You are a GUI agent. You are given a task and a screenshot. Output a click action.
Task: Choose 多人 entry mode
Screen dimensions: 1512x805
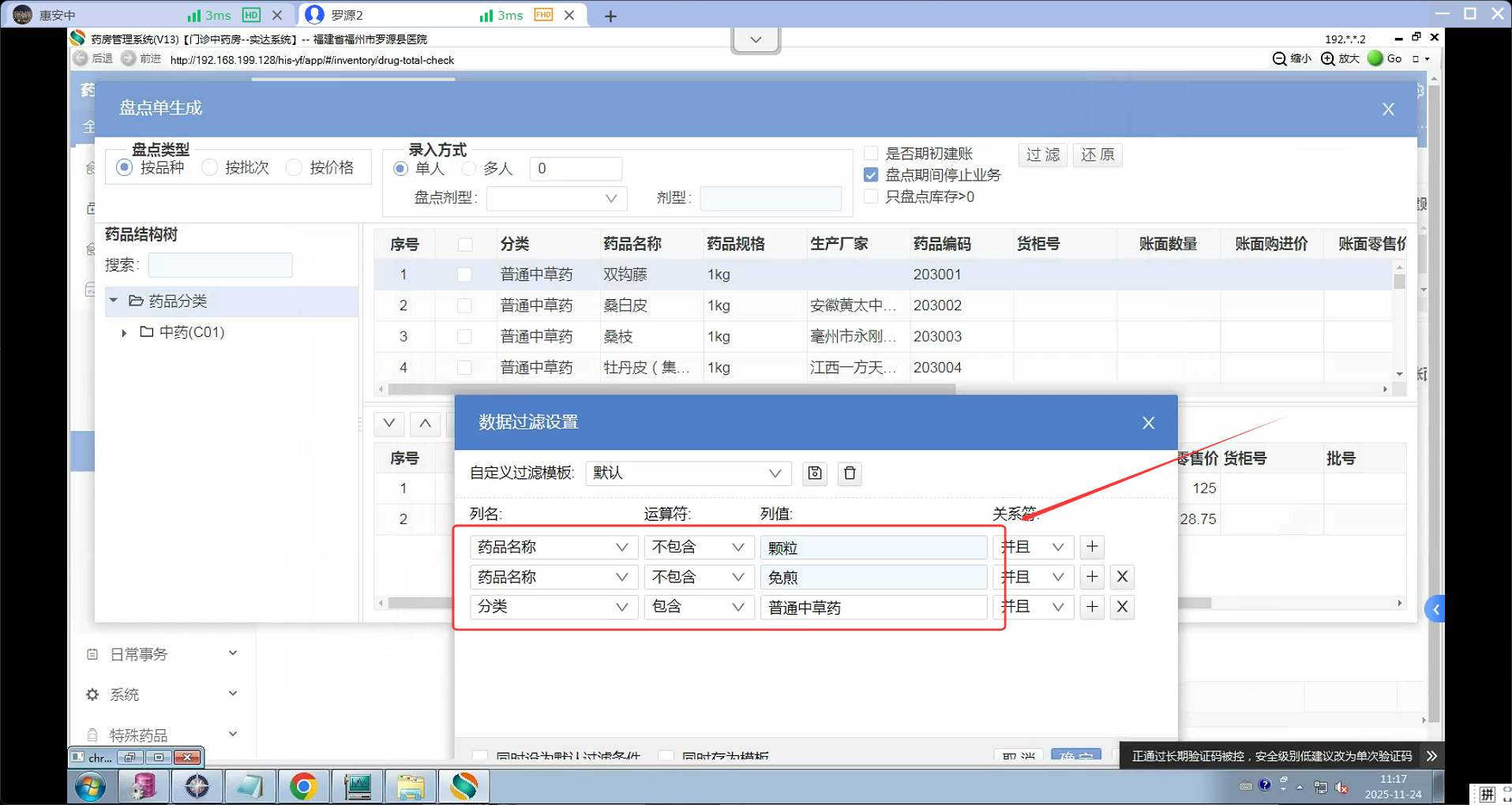click(x=469, y=168)
